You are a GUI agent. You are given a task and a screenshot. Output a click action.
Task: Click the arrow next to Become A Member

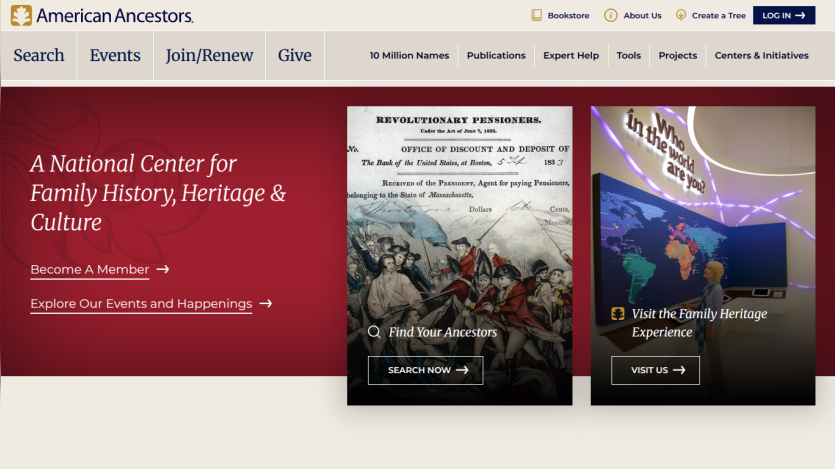pyautogui.click(x=163, y=269)
